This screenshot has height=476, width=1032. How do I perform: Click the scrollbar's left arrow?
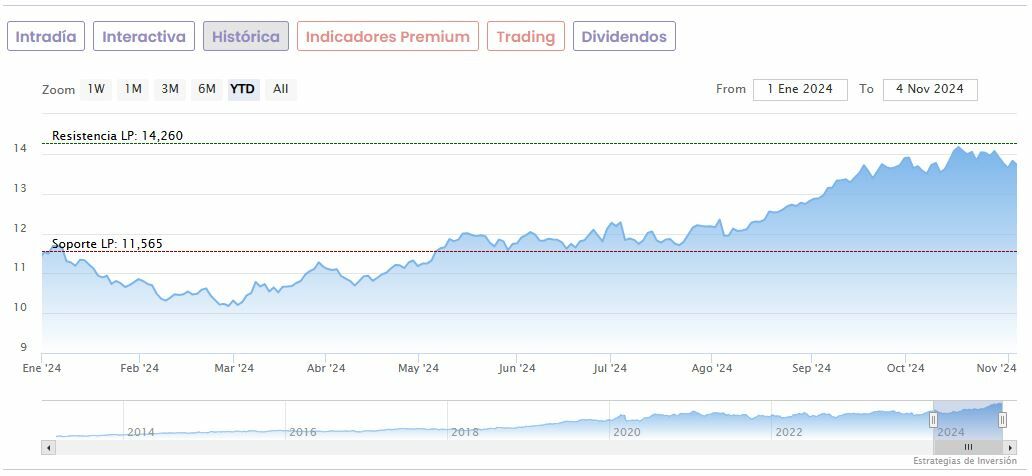48,447
